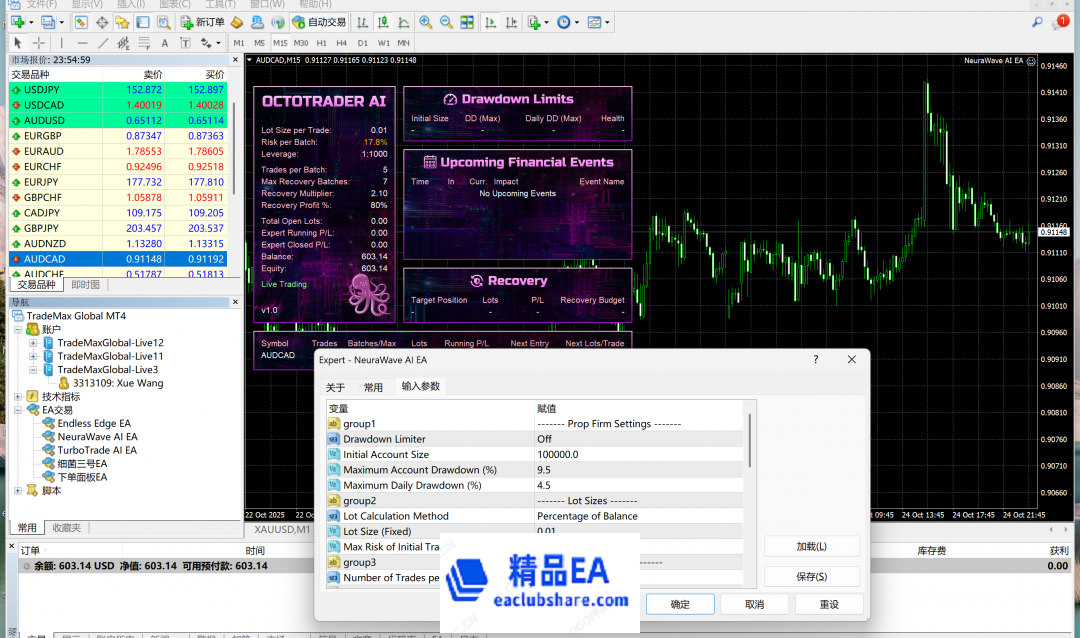Select the crosshair tool
Screen dimensions: 1080x638
pyautogui.click(x=39, y=43)
